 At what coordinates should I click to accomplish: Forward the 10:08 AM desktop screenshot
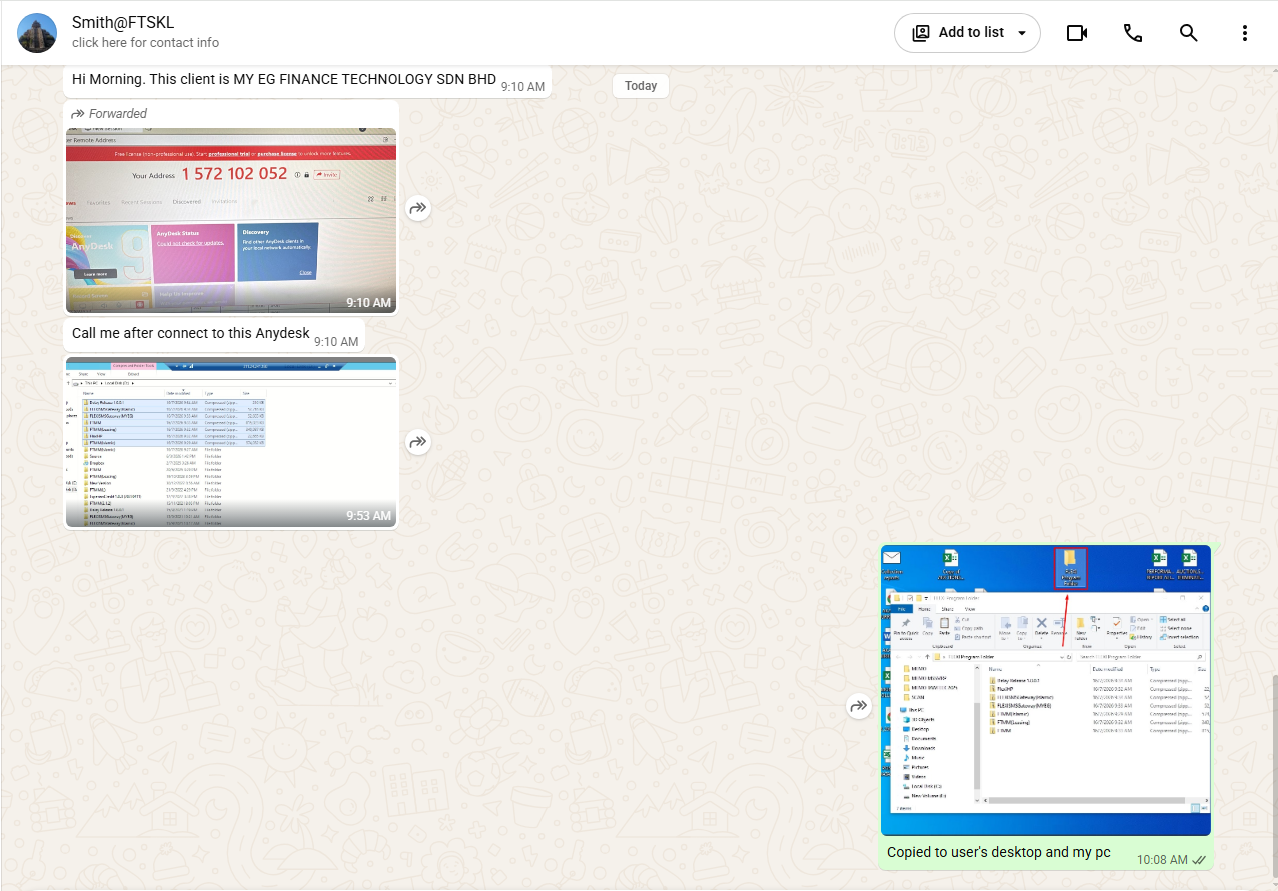point(859,706)
